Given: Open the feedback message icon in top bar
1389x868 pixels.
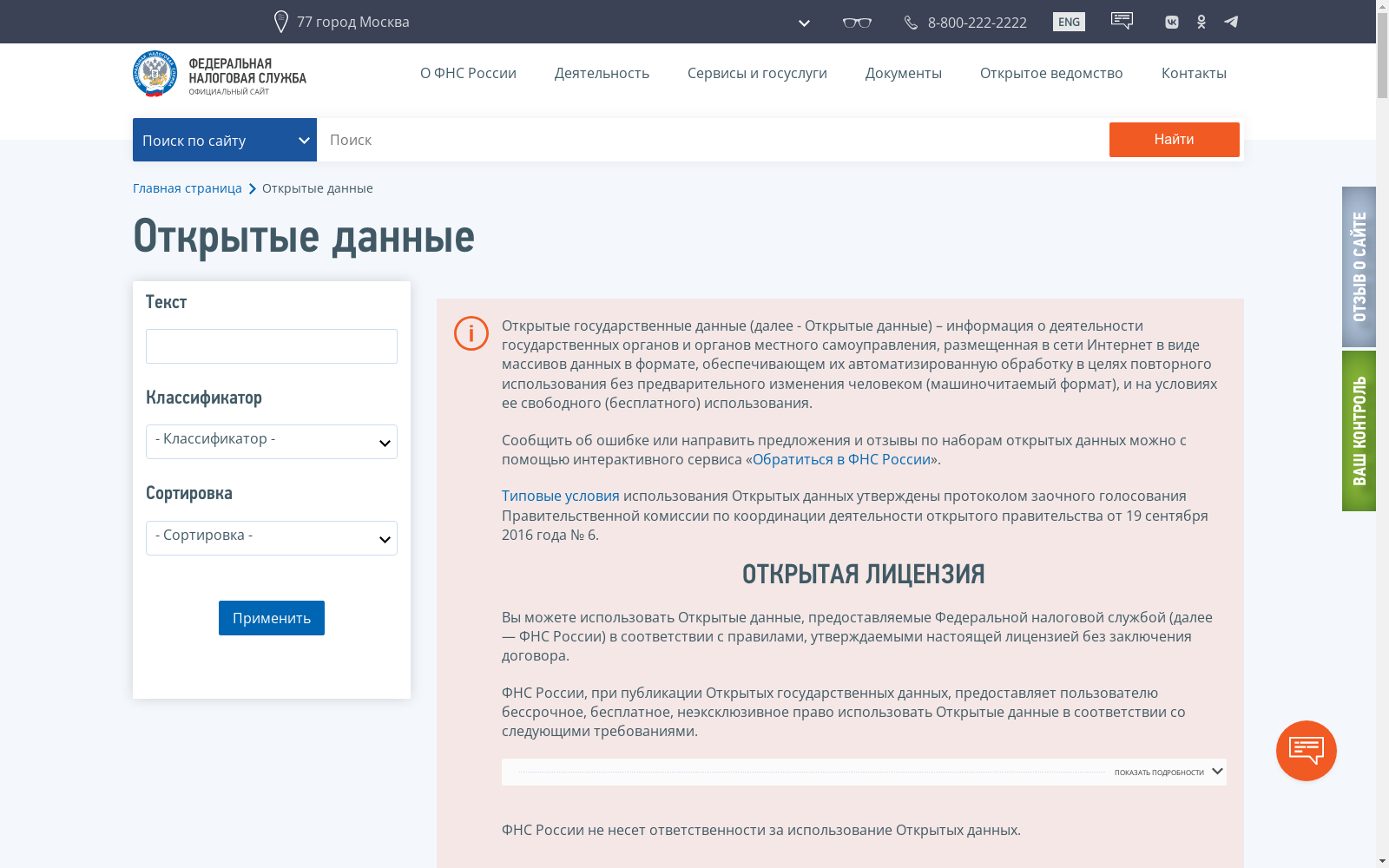Looking at the screenshot, I should click(1122, 21).
